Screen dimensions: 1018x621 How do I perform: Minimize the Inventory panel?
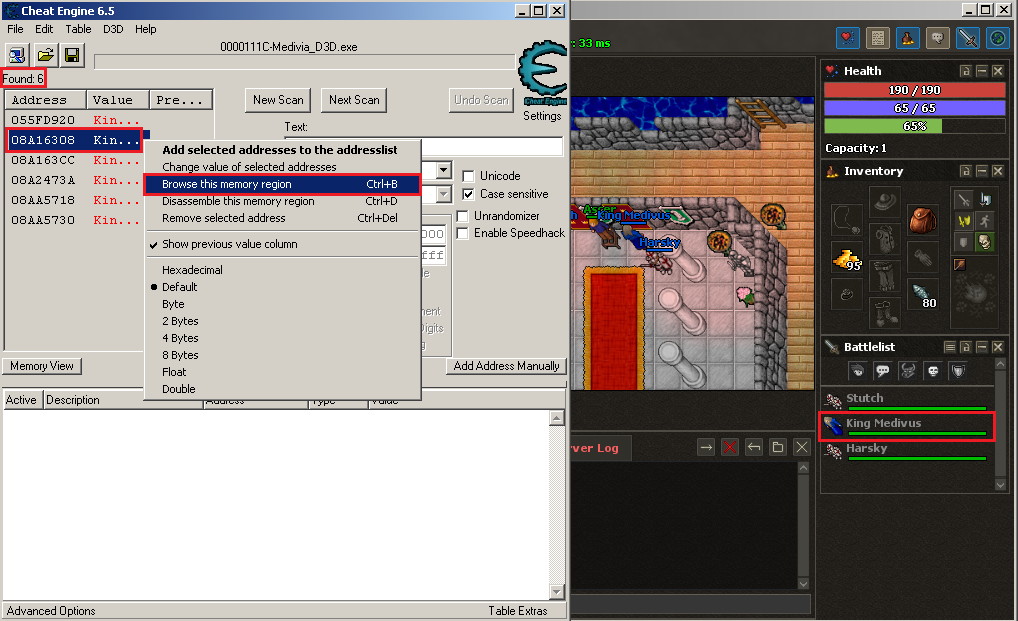click(982, 171)
